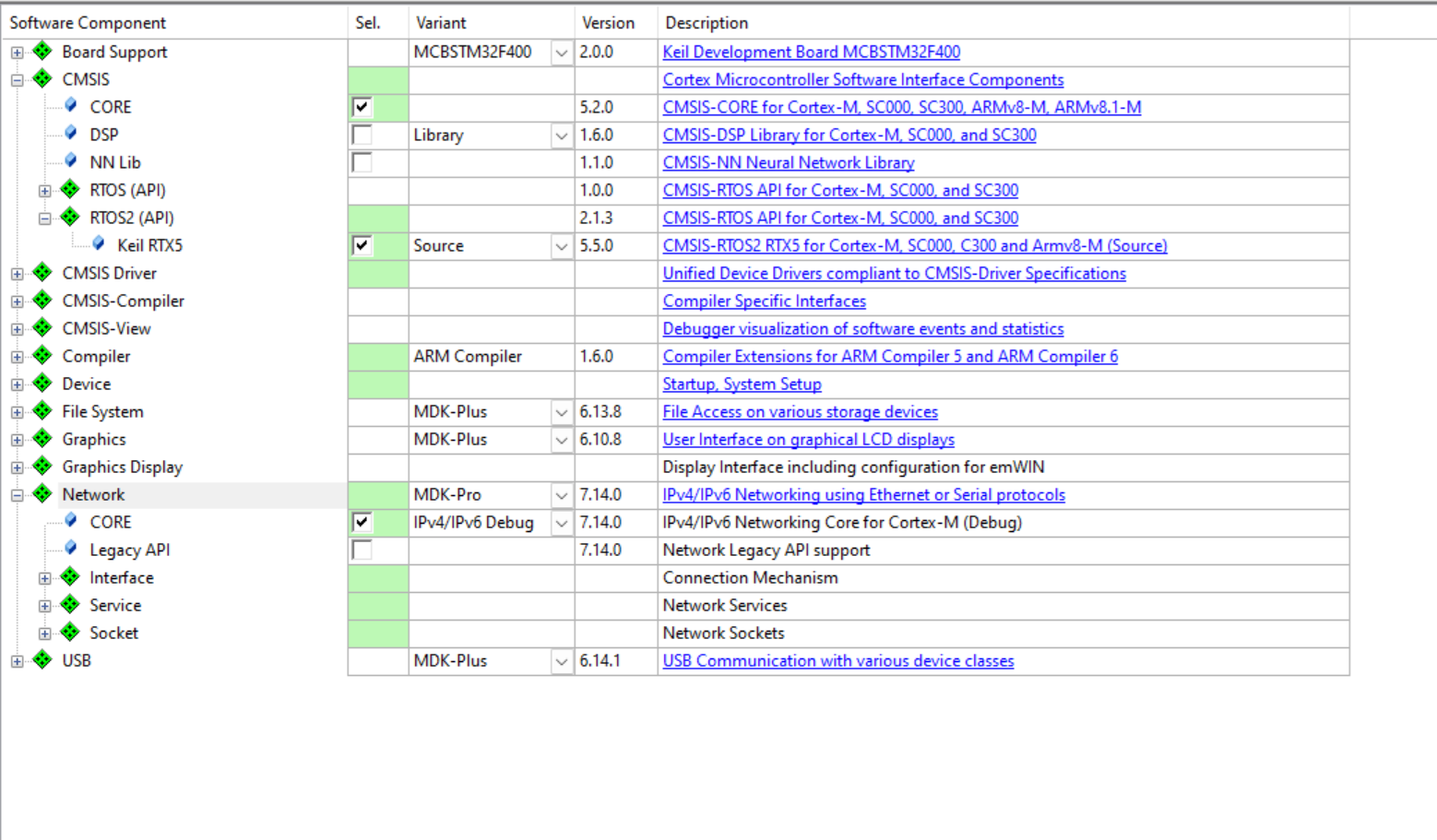
Task: Click the Board Support green diamond icon
Action: click(42, 51)
